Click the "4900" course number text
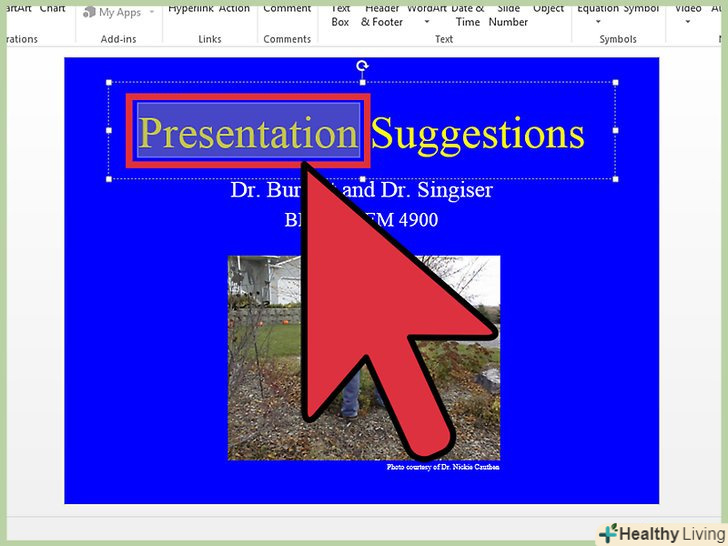The height and width of the screenshot is (546, 728). coord(418,220)
